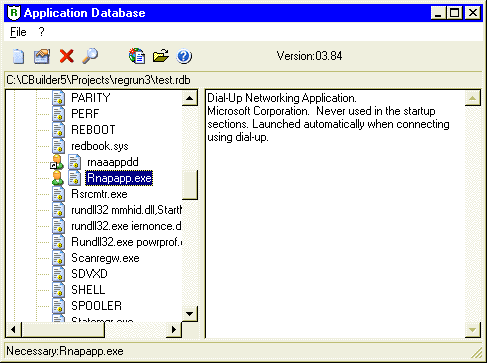Image resolution: width=487 pixels, height=363 pixels.
Task: Close the Application Database window
Action: coord(473,13)
